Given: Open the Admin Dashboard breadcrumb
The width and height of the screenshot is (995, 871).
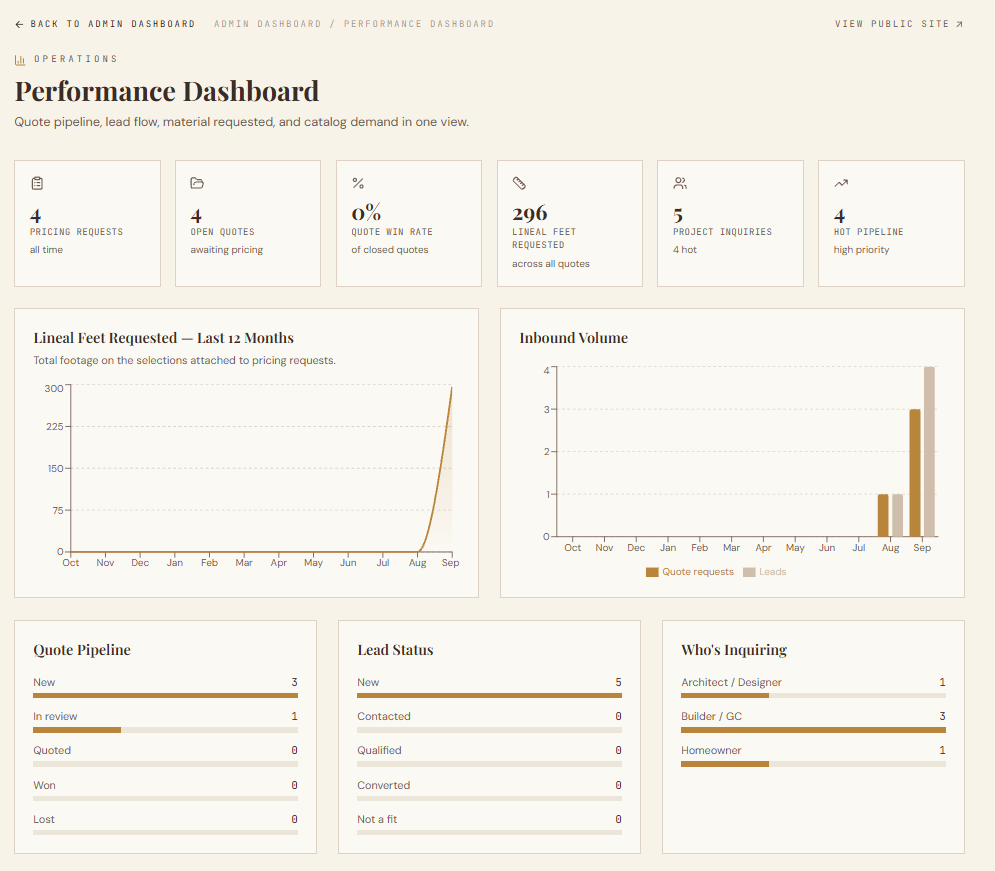Looking at the screenshot, I should click(267, 24).
